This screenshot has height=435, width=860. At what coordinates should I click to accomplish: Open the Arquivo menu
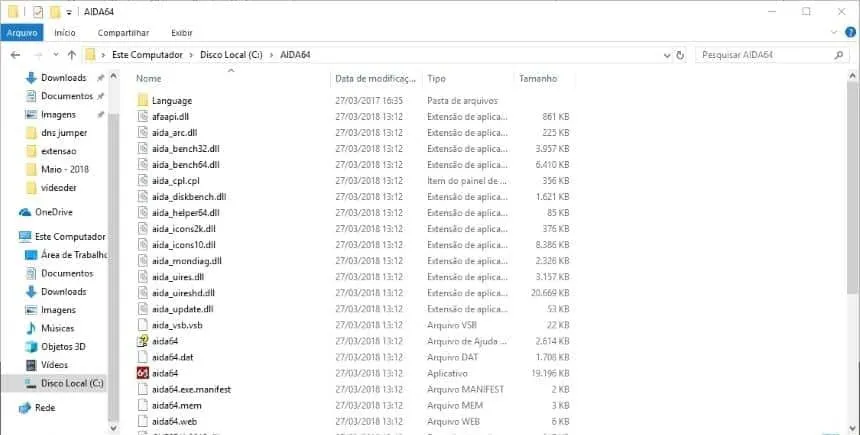[22, 33]
